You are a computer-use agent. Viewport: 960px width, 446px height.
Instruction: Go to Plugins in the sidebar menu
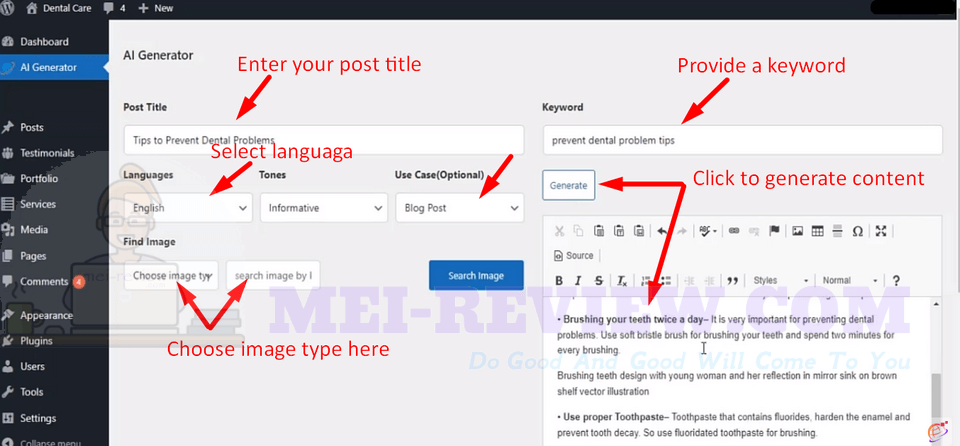click(36, 341)
